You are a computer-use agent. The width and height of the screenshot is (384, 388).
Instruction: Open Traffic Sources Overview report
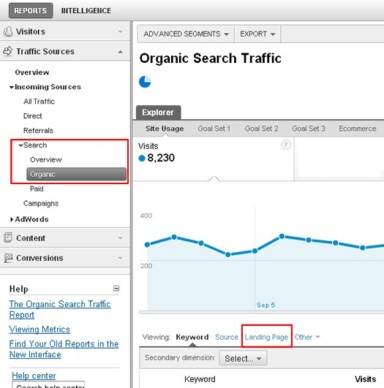pyautogui.click(x=32, y=72)
